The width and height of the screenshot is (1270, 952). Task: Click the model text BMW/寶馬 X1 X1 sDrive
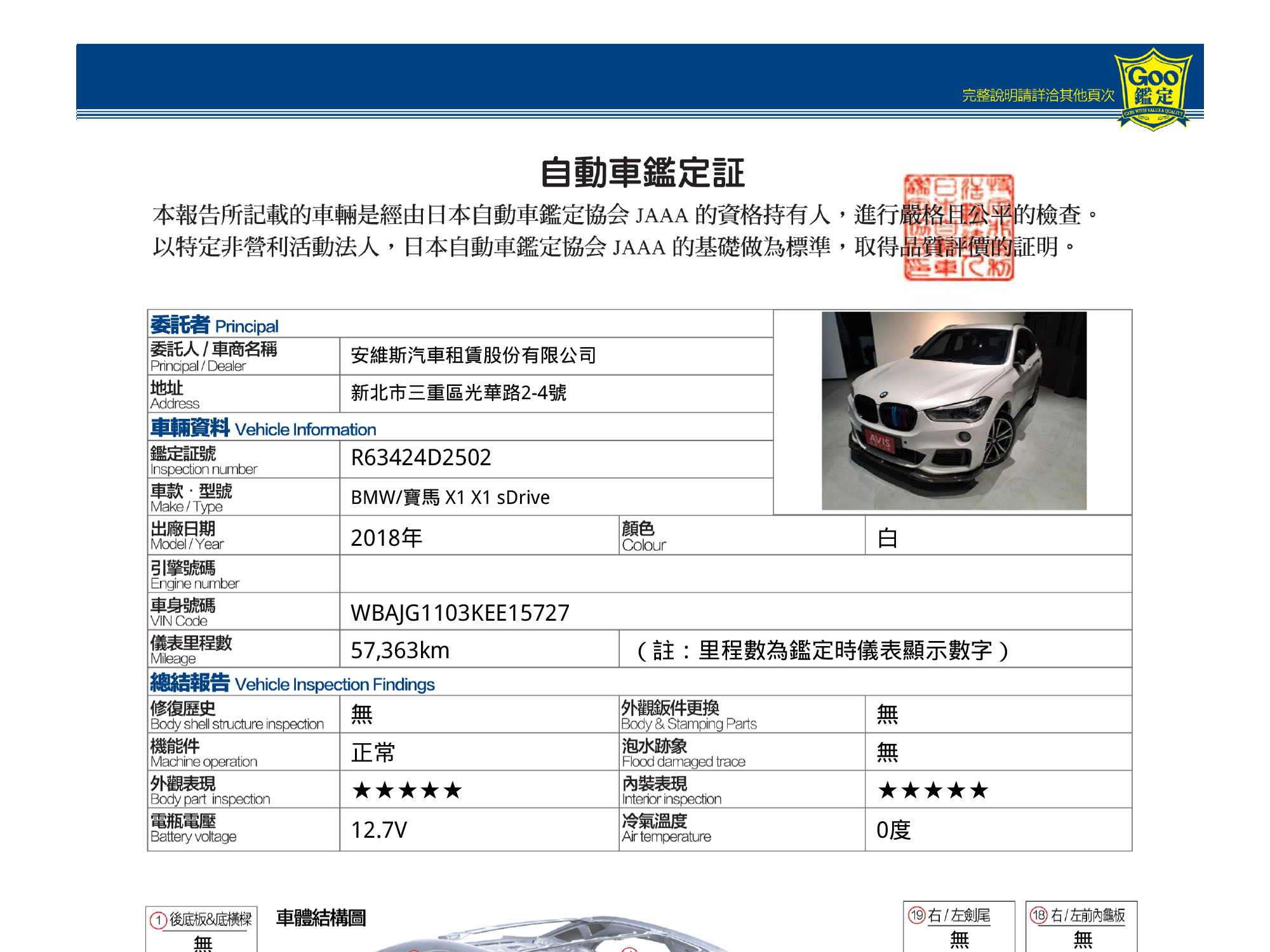(x=450, y=497)
